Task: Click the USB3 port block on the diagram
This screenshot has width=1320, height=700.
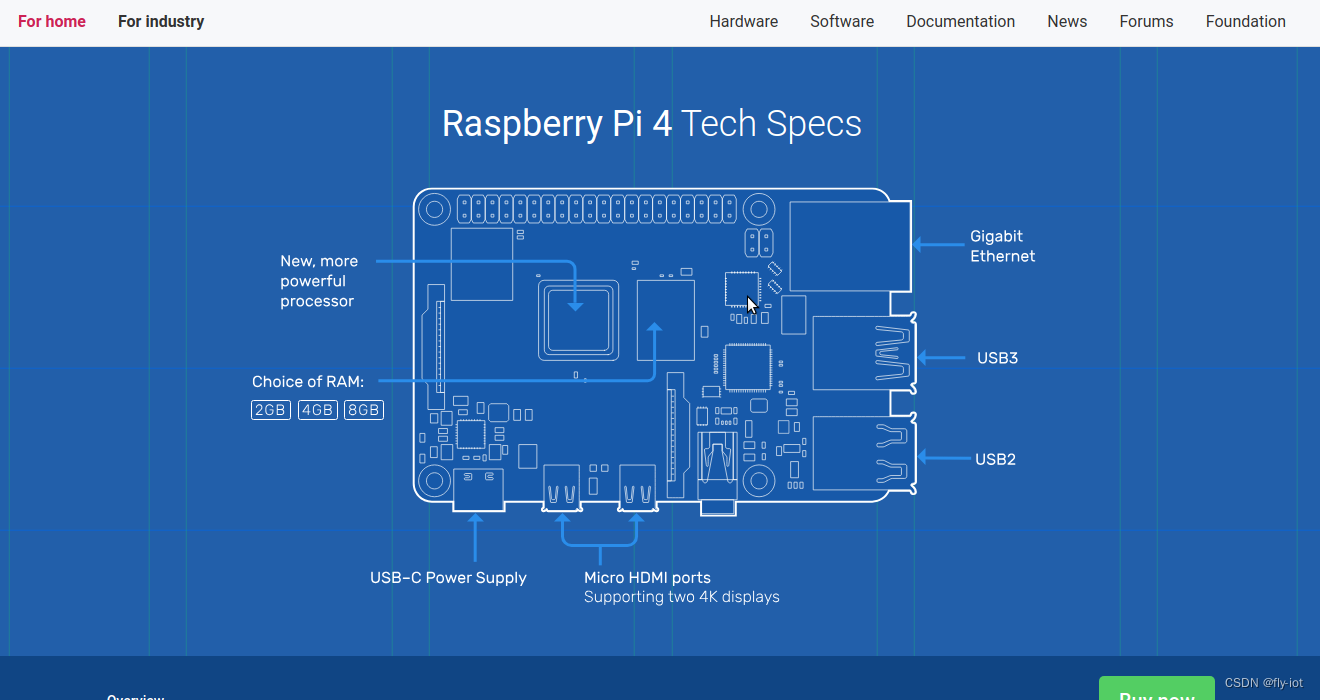Action: (x=865, y=353)
